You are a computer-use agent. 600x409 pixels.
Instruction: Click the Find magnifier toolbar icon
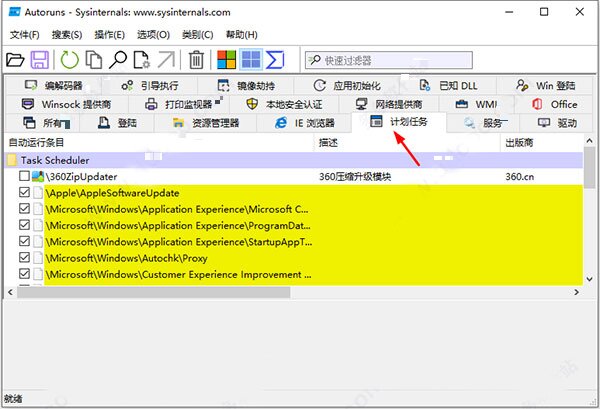(x=118, y=60)
